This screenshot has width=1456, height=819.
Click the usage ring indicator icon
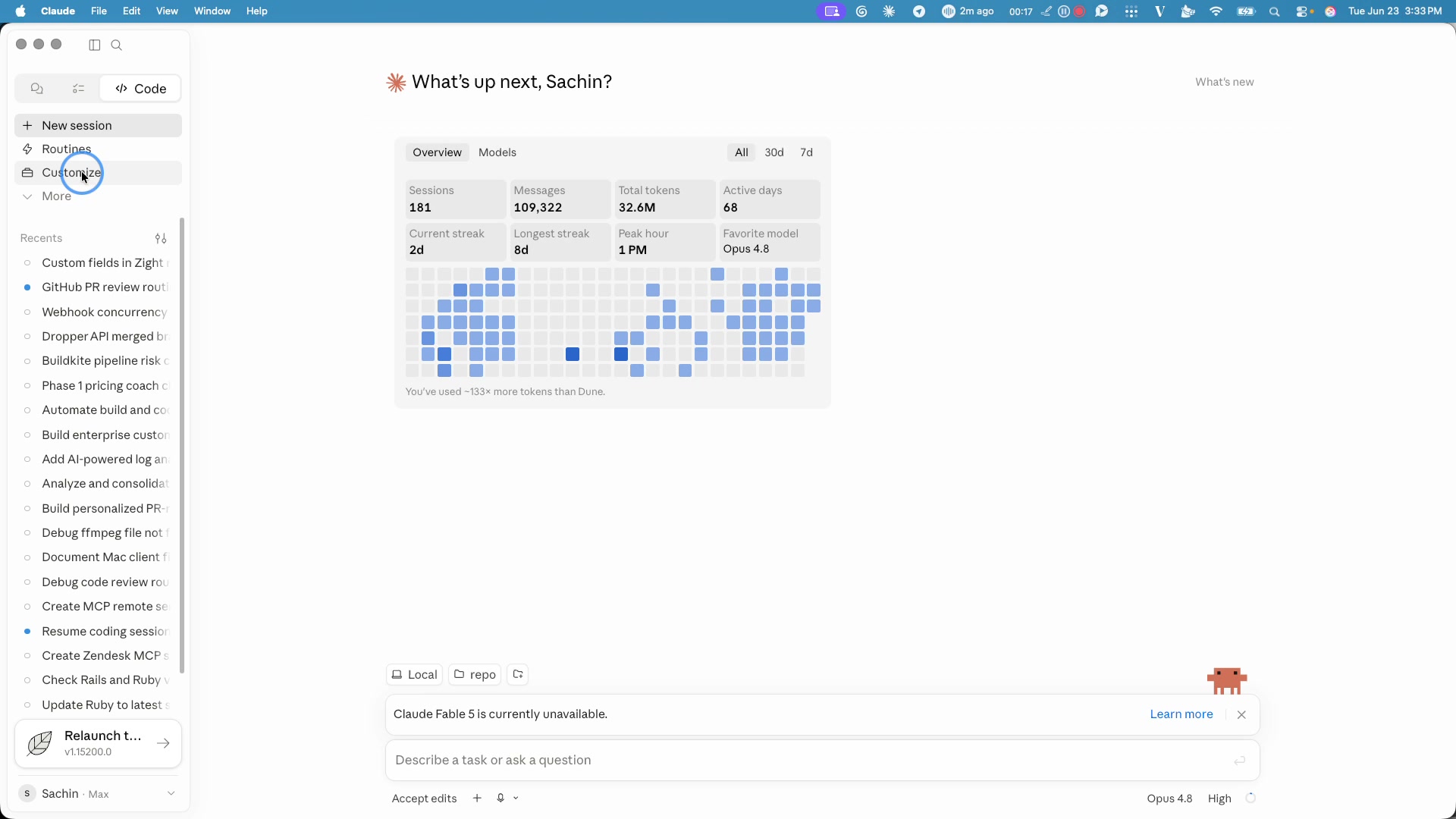[x=1251, y=799]
